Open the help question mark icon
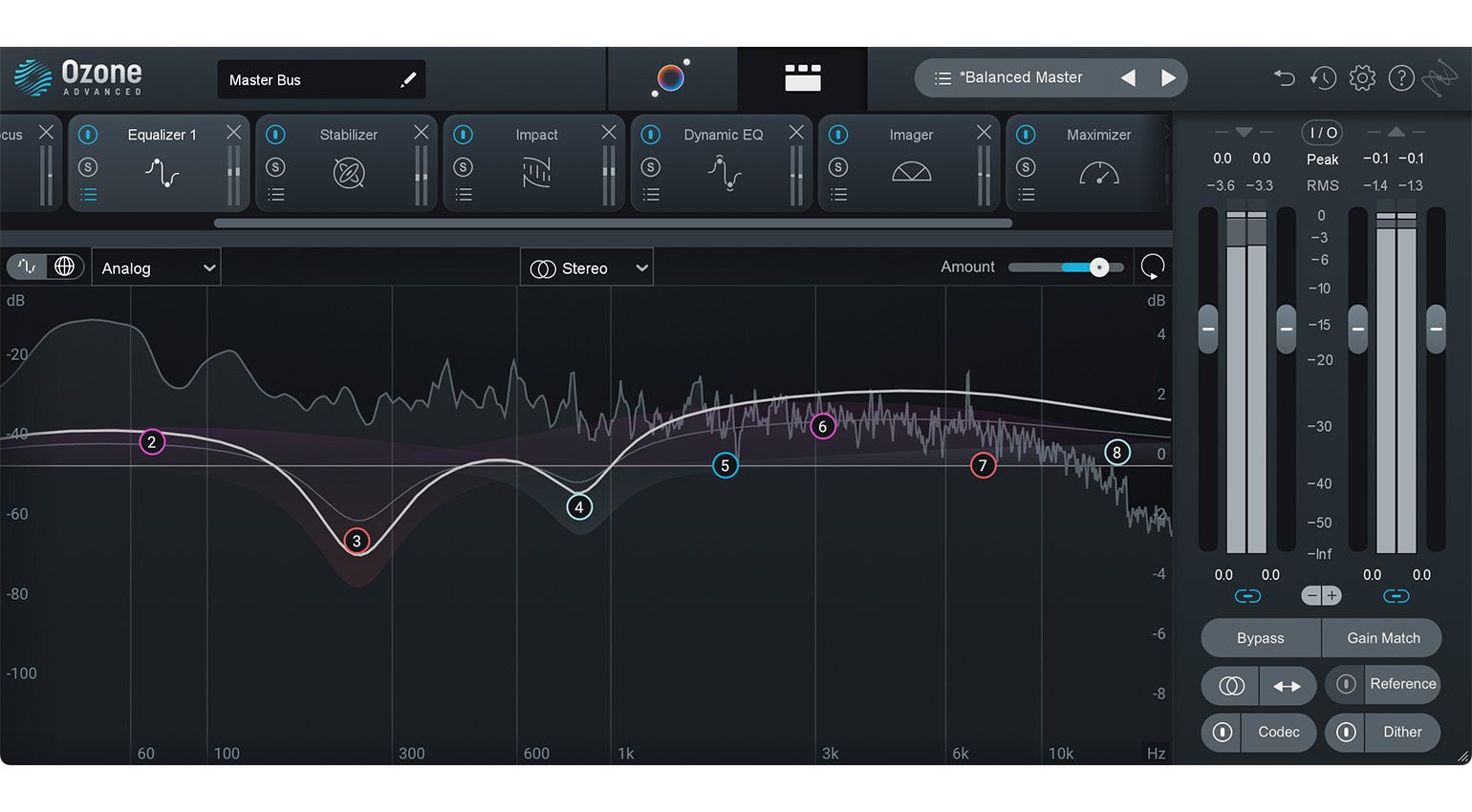1472x812 pixels. coord(1401,77)
